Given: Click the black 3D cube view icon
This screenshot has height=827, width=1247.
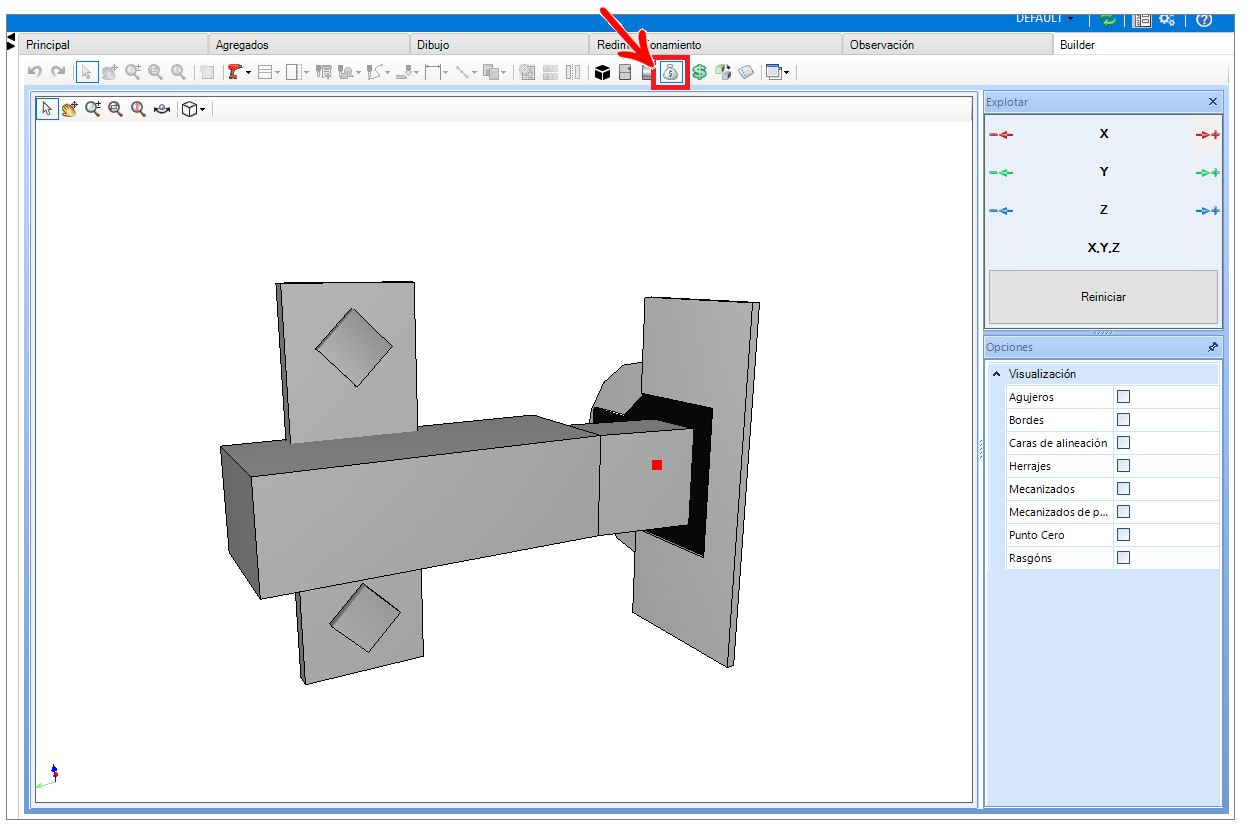Looking at the screenshot, I should coord(602,72).
